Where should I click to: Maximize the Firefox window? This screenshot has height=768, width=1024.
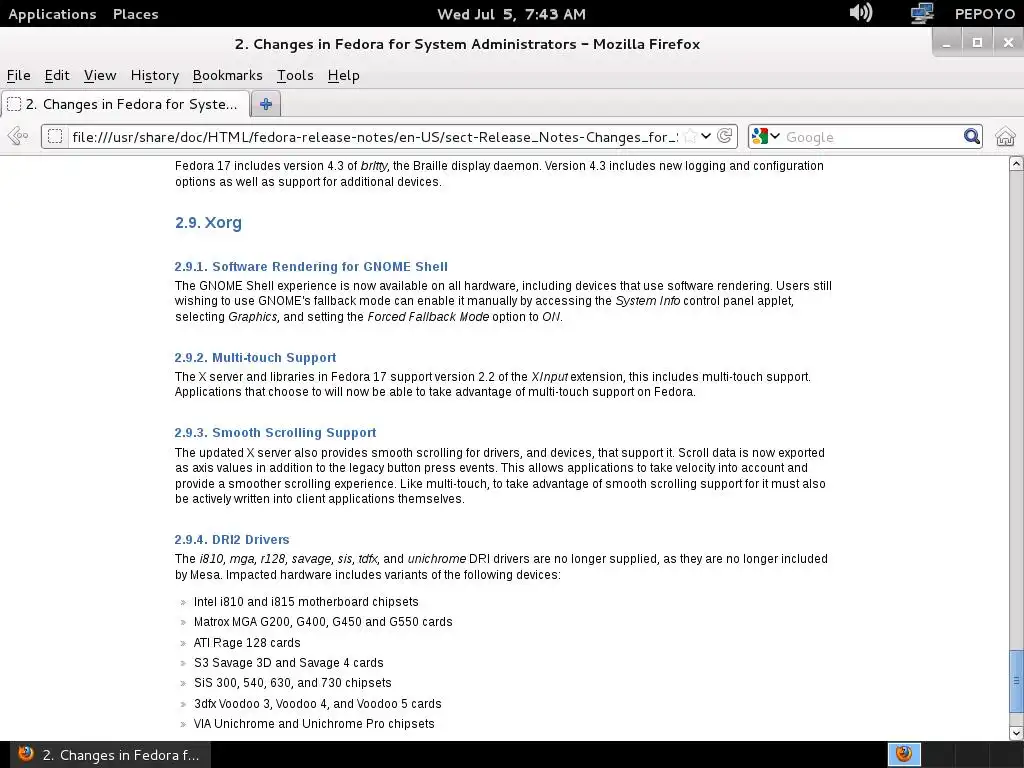[x=978, y=43]
